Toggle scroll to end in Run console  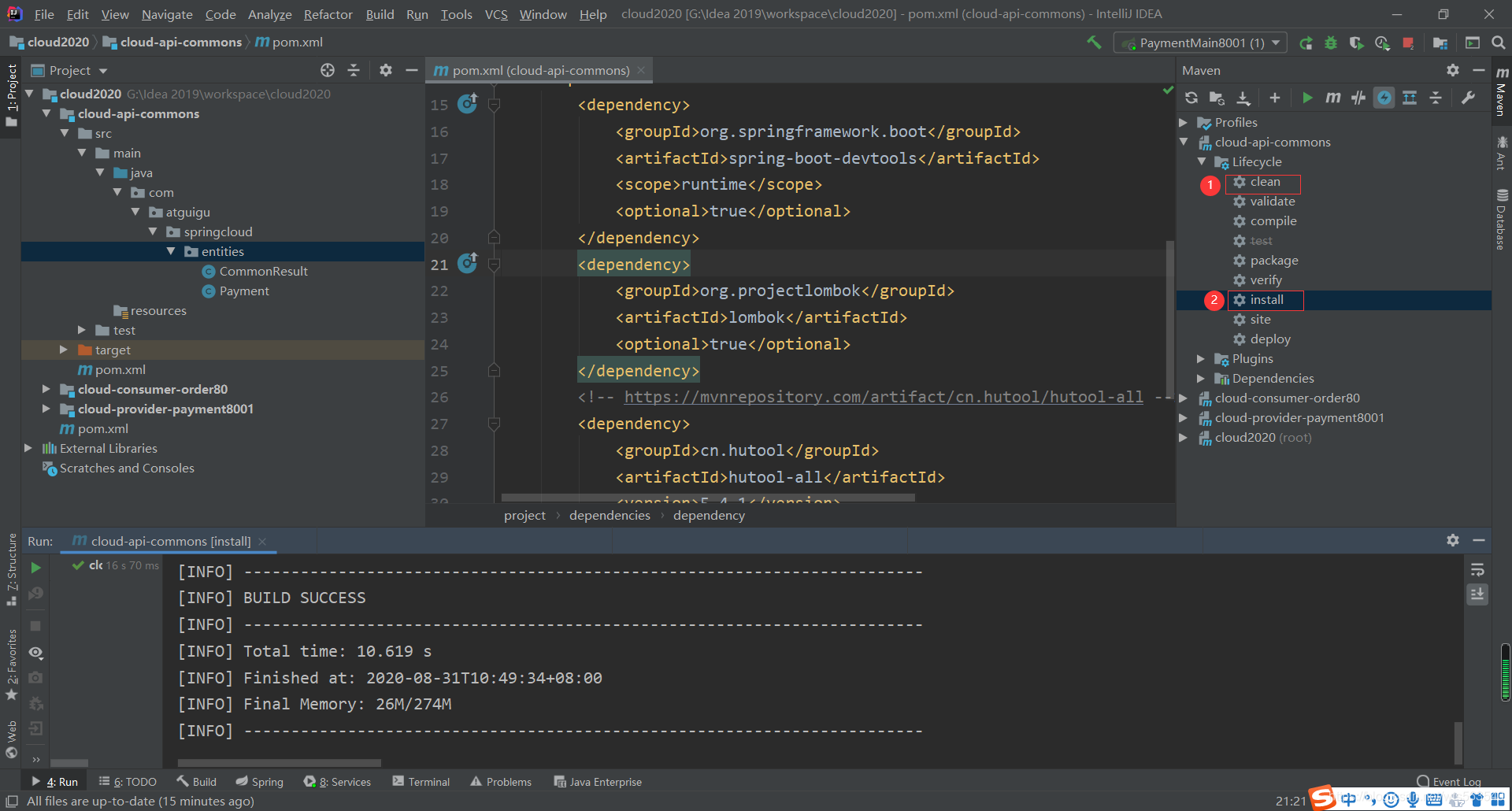1477,594
